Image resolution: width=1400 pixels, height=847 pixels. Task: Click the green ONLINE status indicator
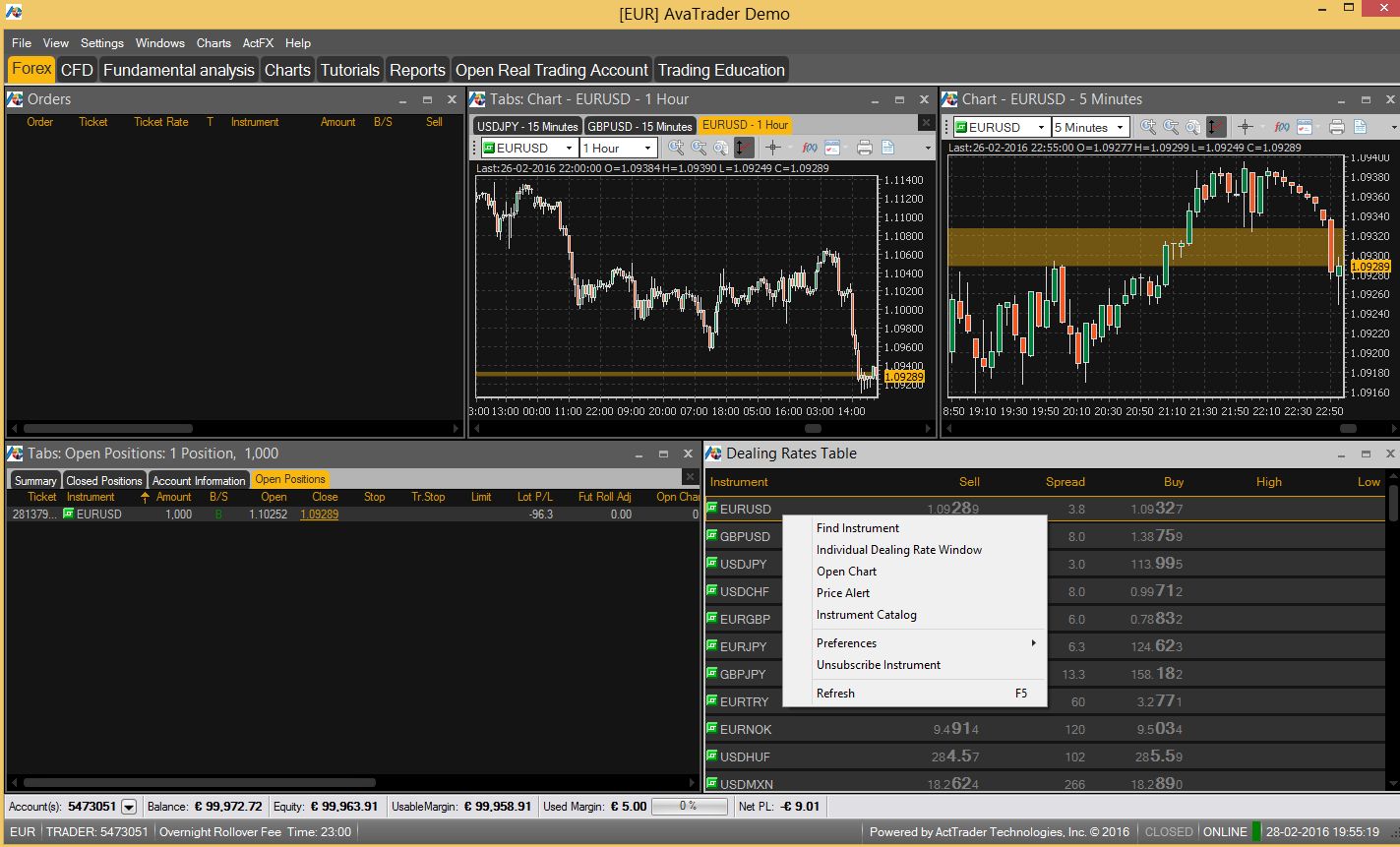[x=1255, y=831]
